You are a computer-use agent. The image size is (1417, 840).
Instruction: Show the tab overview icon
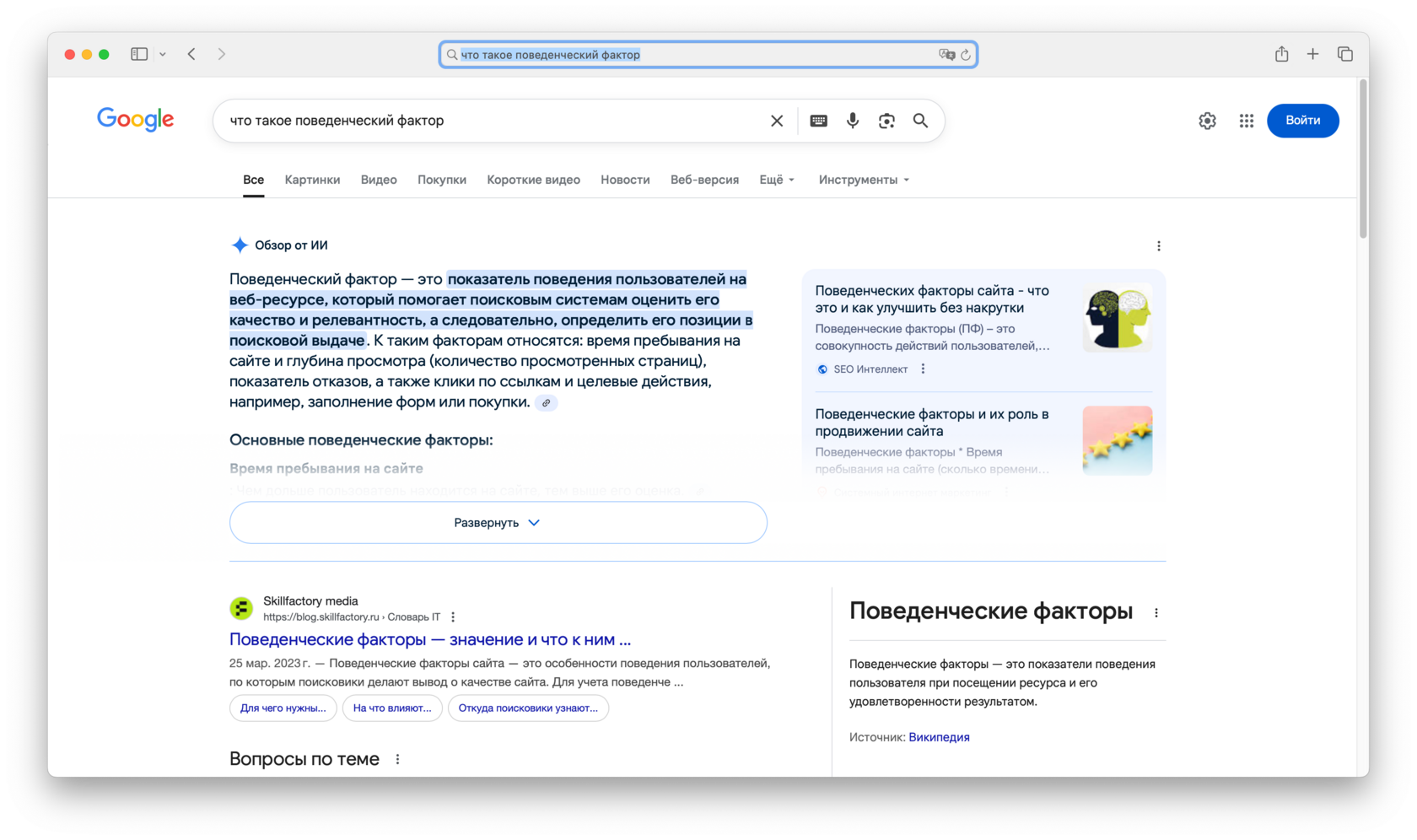[1345, 54]
